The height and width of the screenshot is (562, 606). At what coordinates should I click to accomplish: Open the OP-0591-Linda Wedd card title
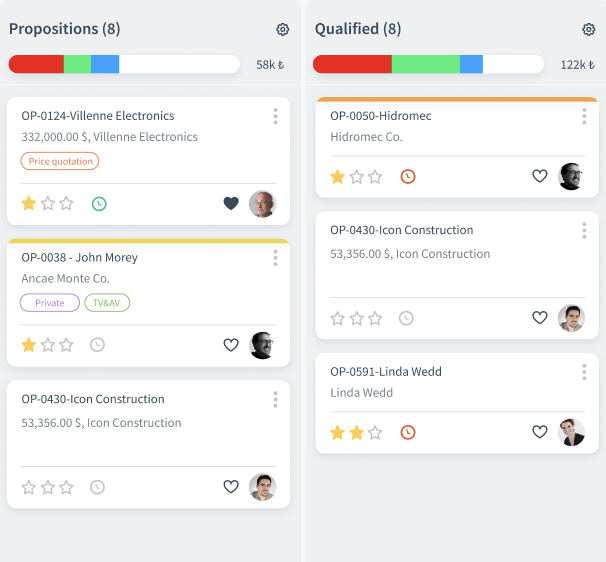pos(385,372)
